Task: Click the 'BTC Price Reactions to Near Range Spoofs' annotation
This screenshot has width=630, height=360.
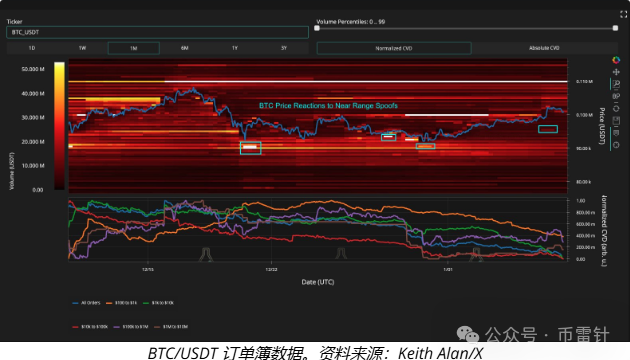Action: click(328, 106)
